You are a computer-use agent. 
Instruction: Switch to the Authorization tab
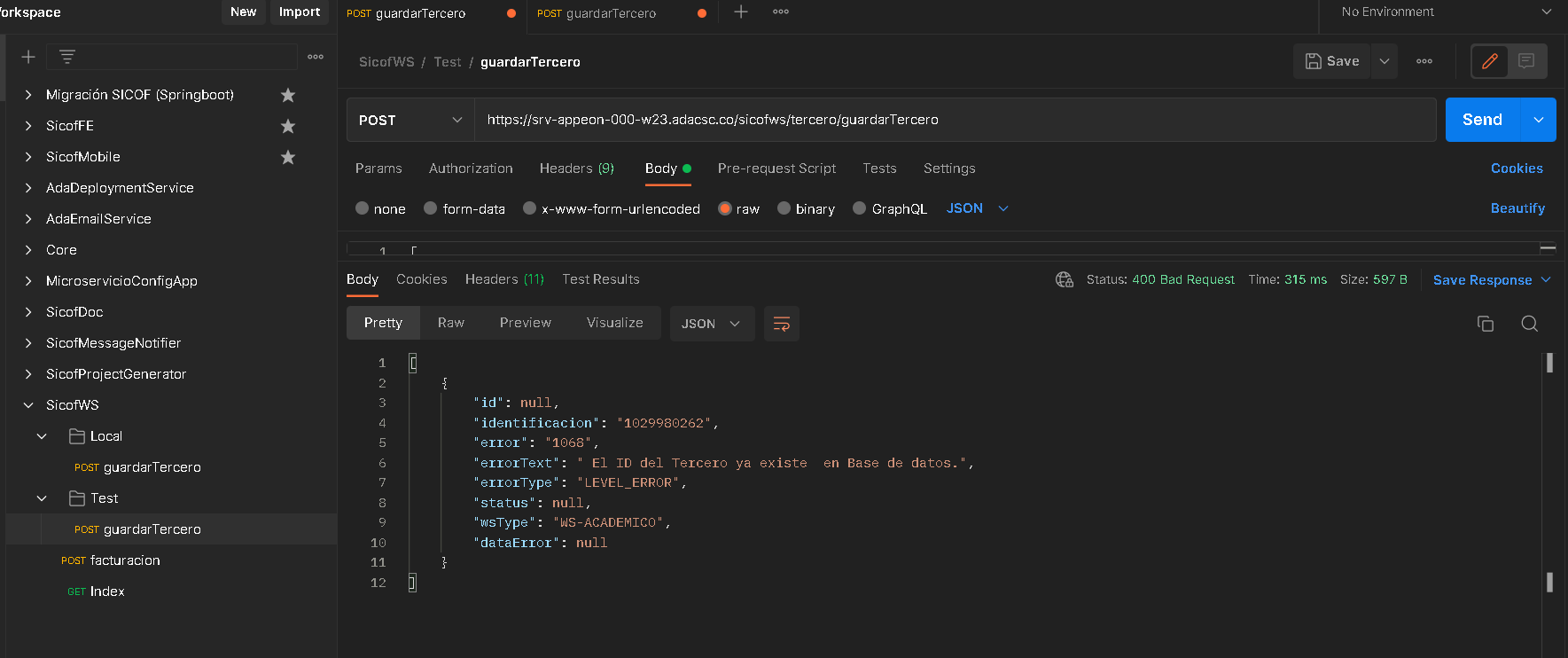(x=471, y=168)
